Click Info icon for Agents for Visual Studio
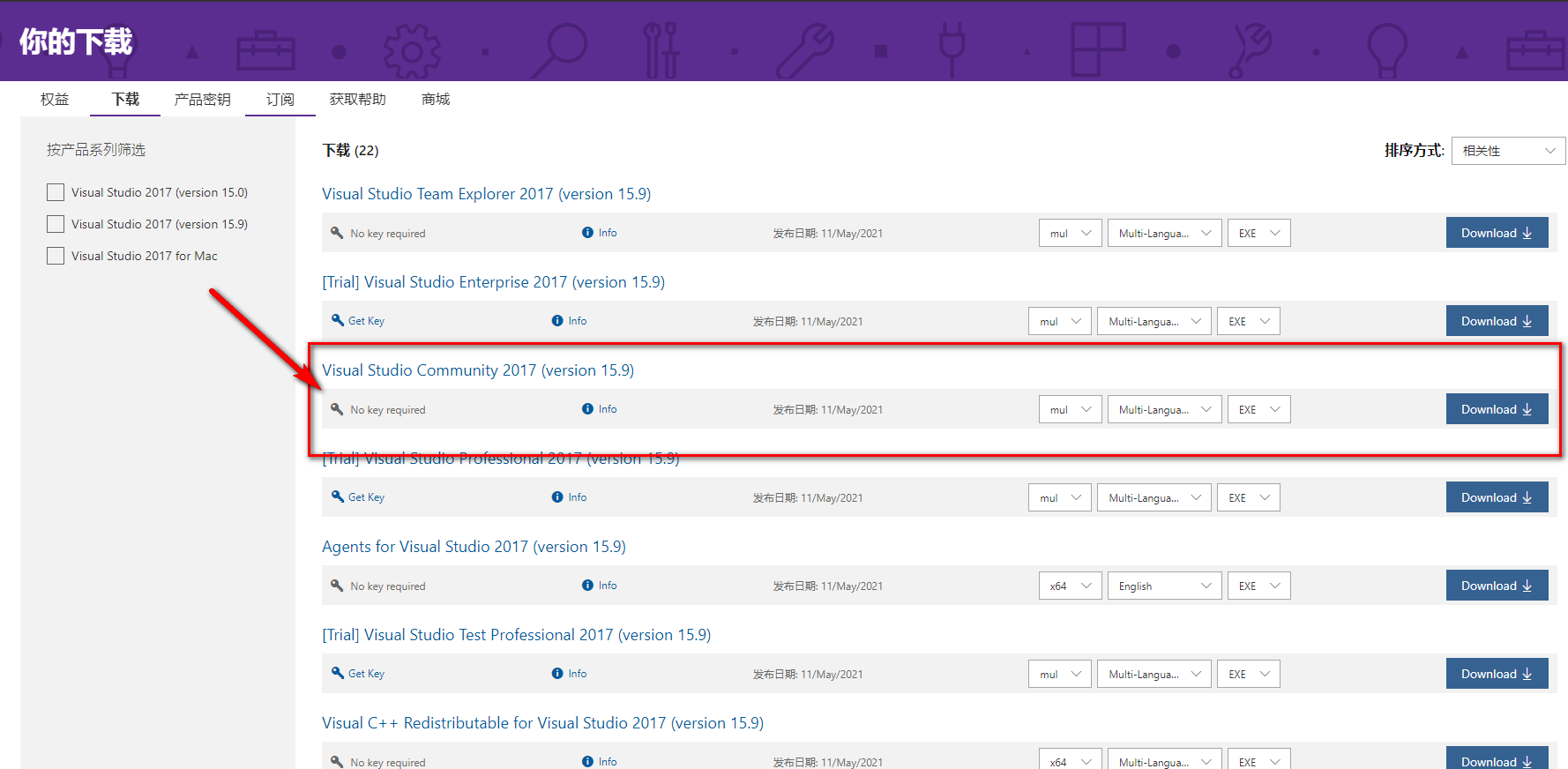Screen dimensions: 1568x769 (x=587, y=586)
